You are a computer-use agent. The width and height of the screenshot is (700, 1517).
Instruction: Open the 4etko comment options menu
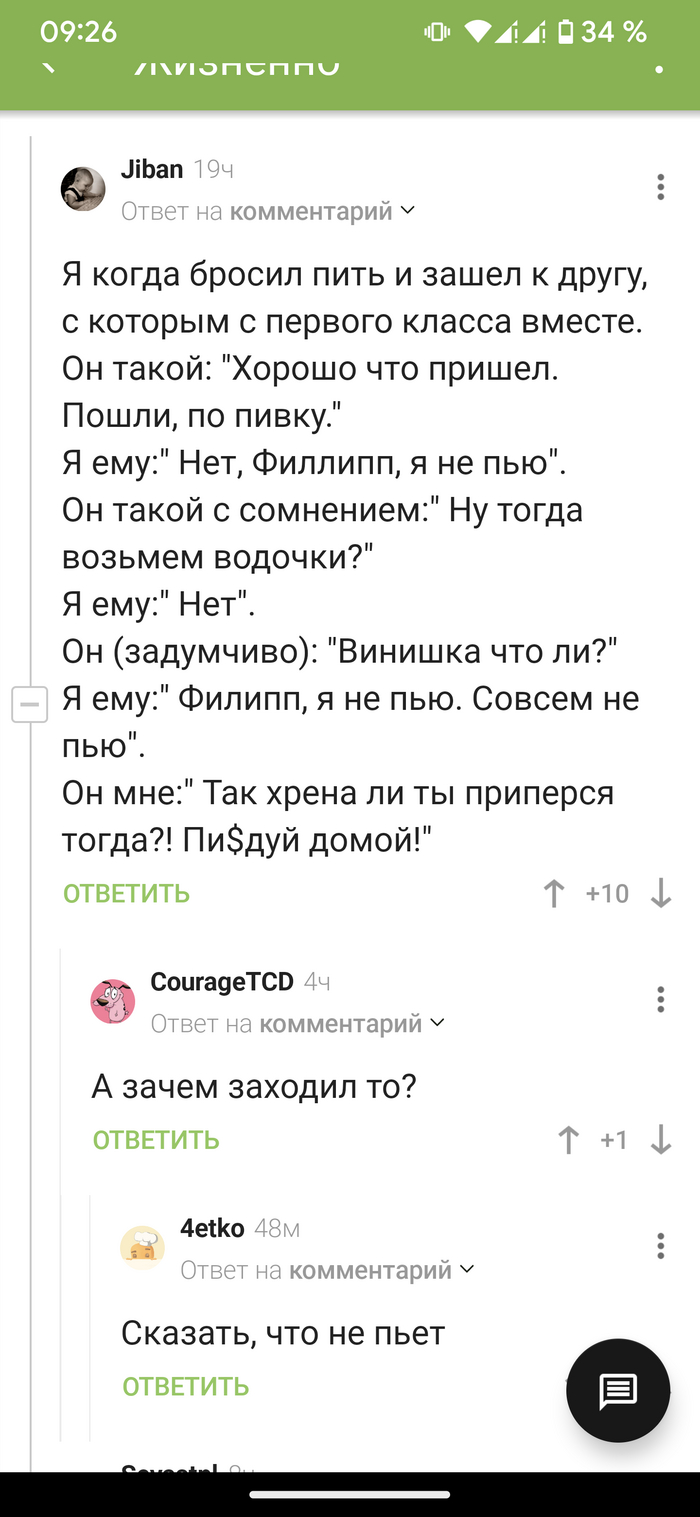click(660, 1247)
